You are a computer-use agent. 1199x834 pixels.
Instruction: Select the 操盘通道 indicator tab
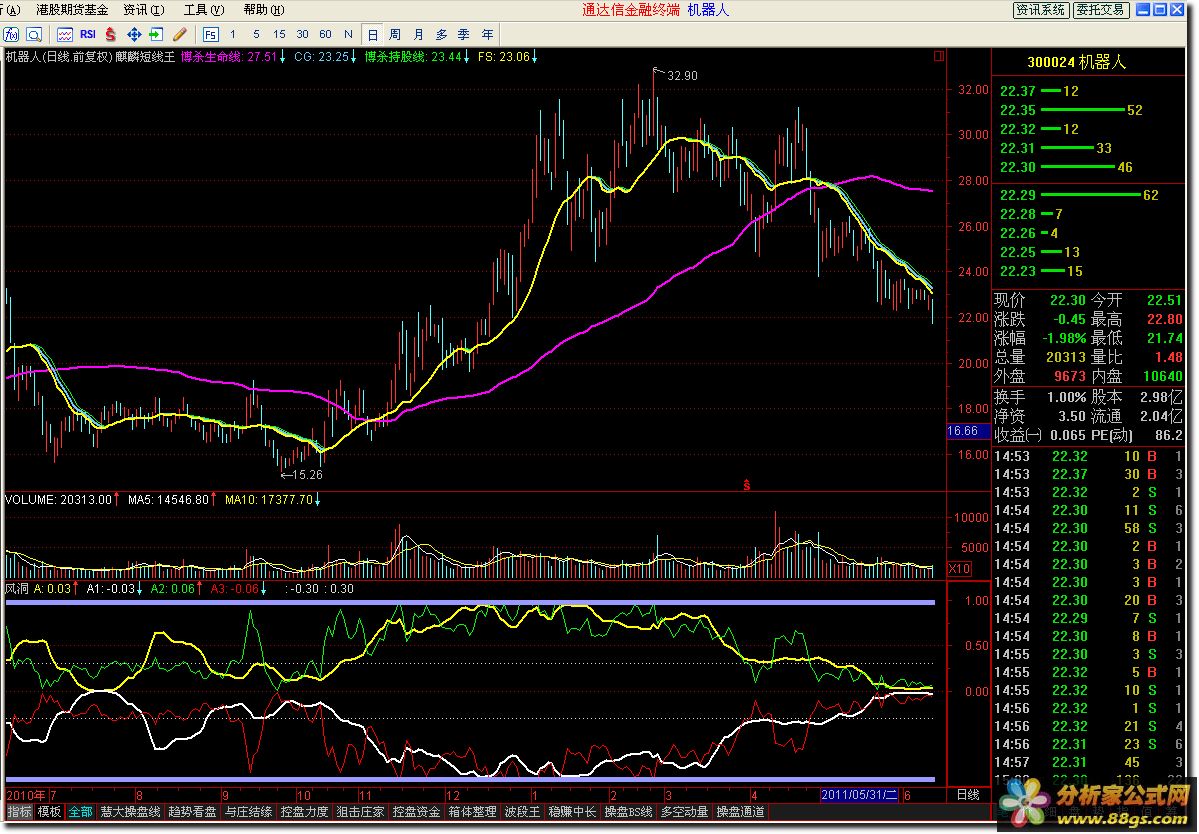click(x=740, y=812)
